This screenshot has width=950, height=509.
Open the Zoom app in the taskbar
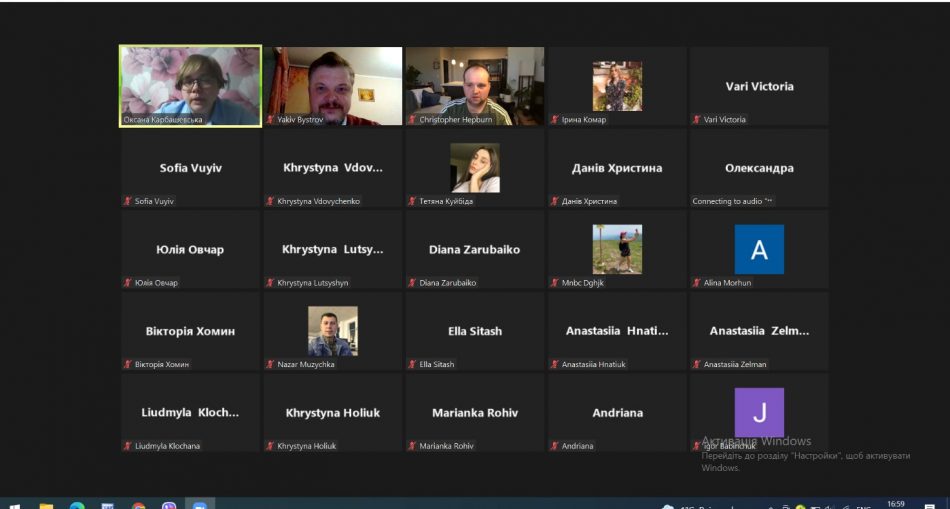[199, 507]
